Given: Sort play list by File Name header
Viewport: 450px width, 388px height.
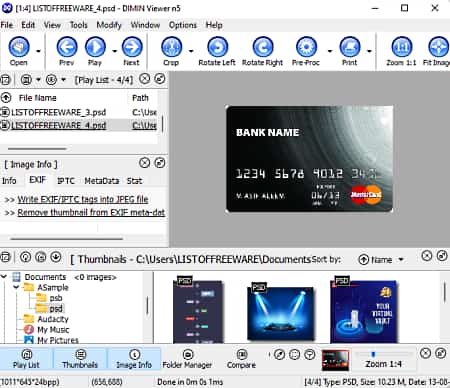Looking at the screenshot, I should [x=37, y=98].
